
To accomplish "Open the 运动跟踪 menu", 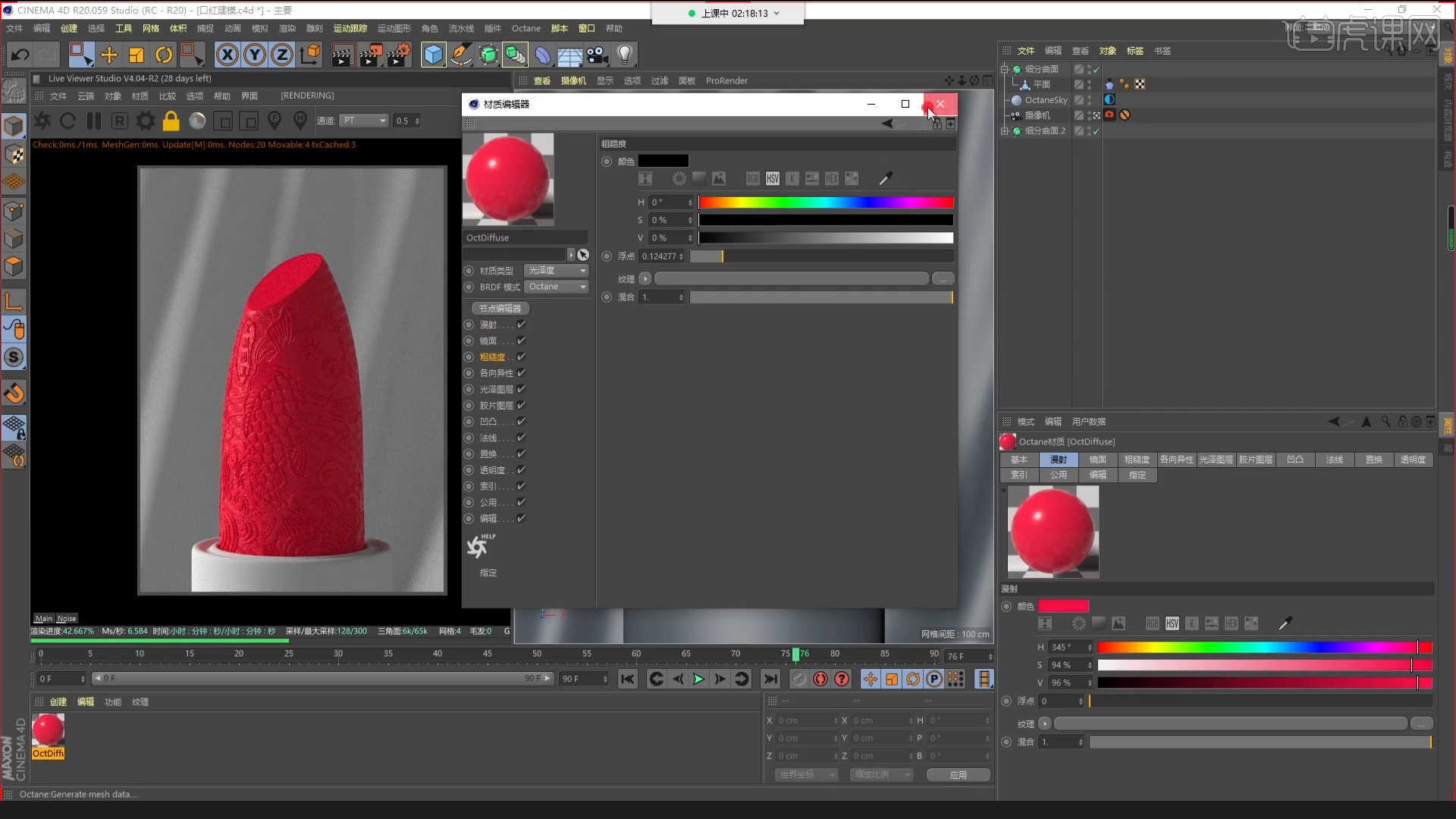I will (x=350, y=29).
